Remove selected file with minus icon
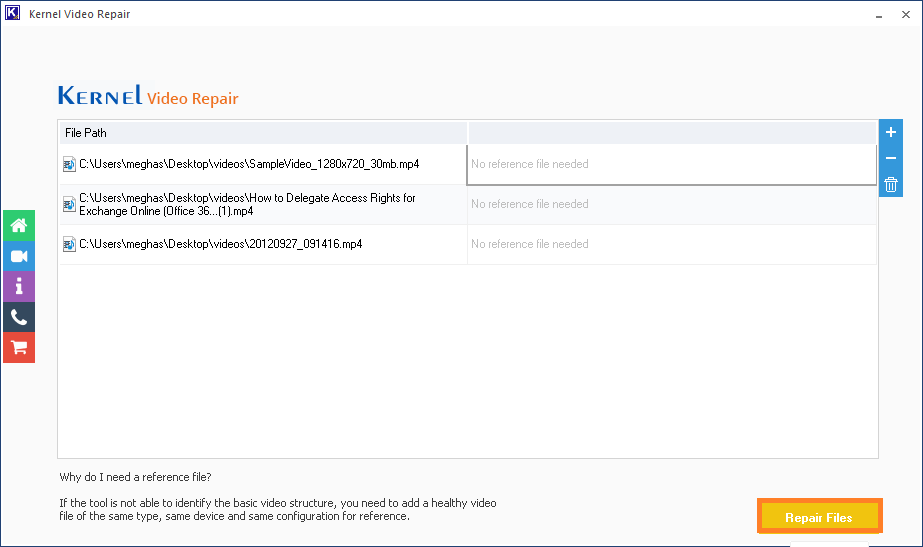Screen dimensions: 923x547 (891, 158)
